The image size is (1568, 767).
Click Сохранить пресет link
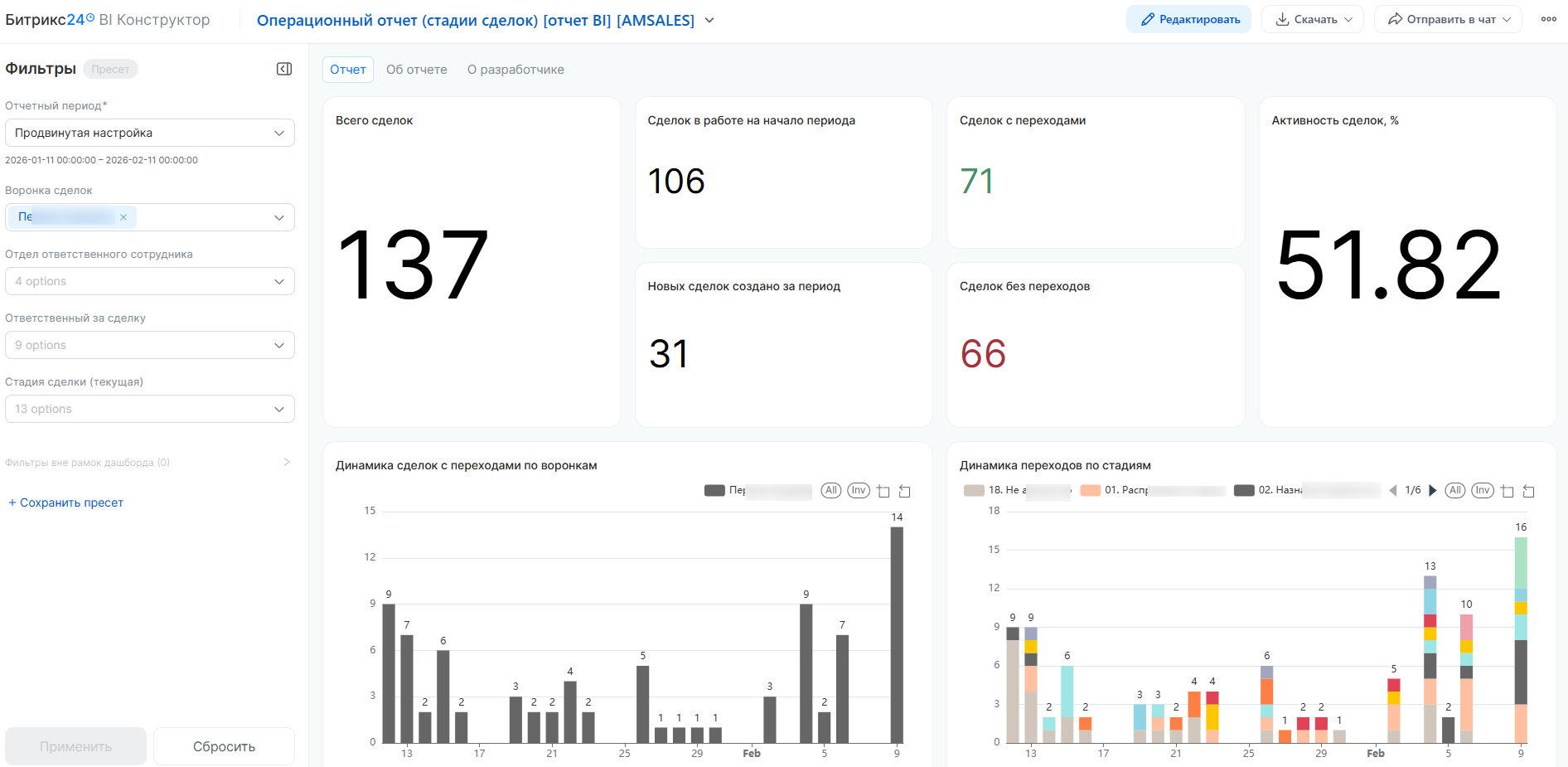click(x=66, y=502)
